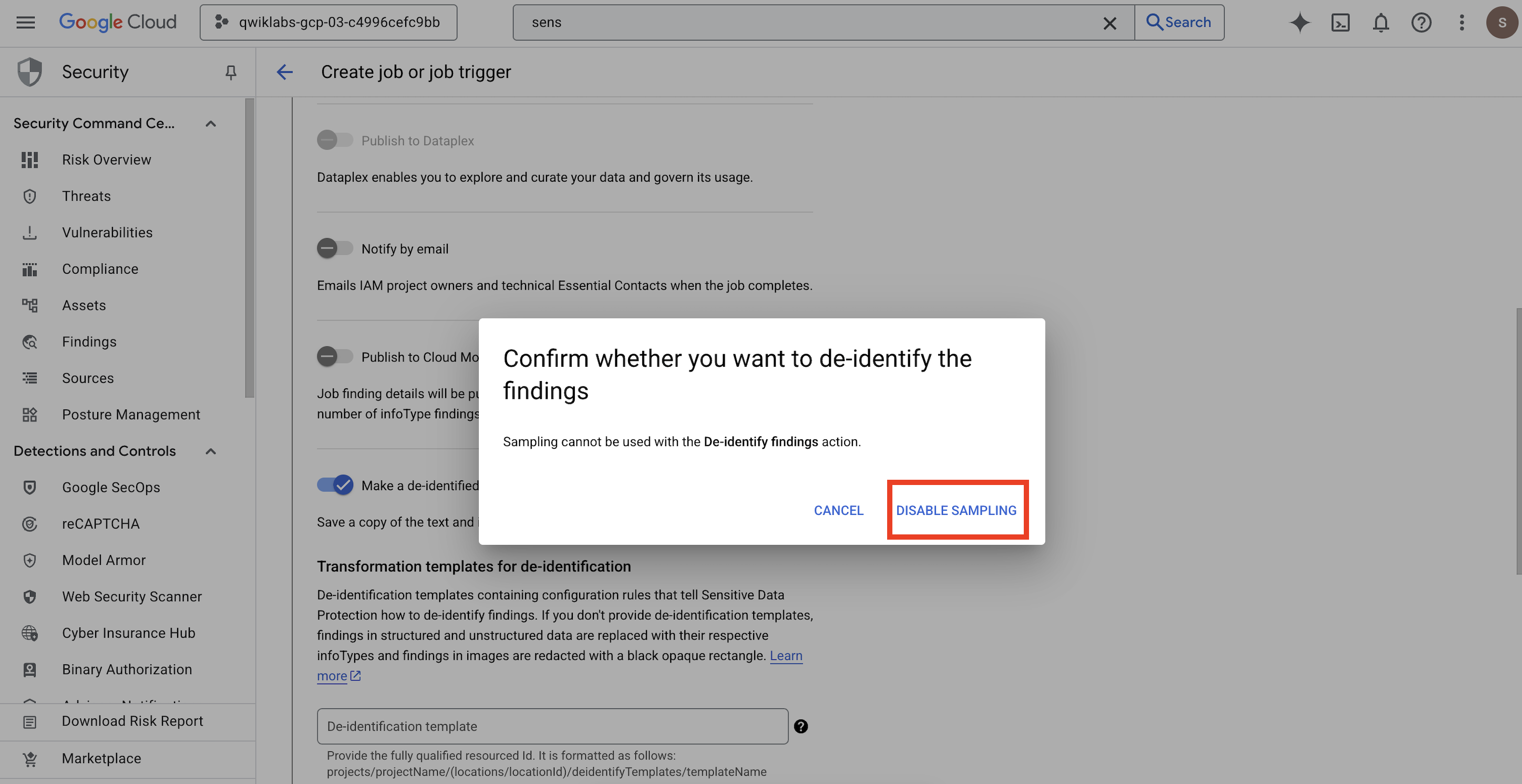1522x784 pixels.
Task: View the Compliance dashboard
Action: pos(100,269)
